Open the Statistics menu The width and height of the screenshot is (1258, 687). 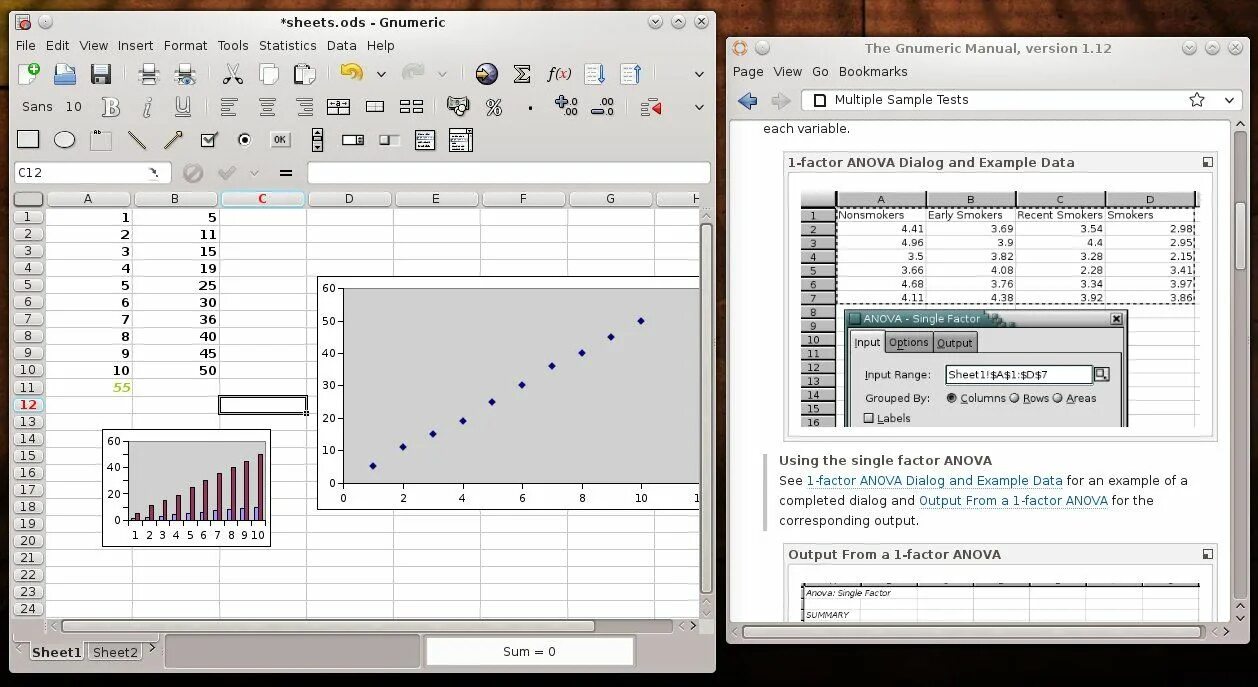[288, 45]
